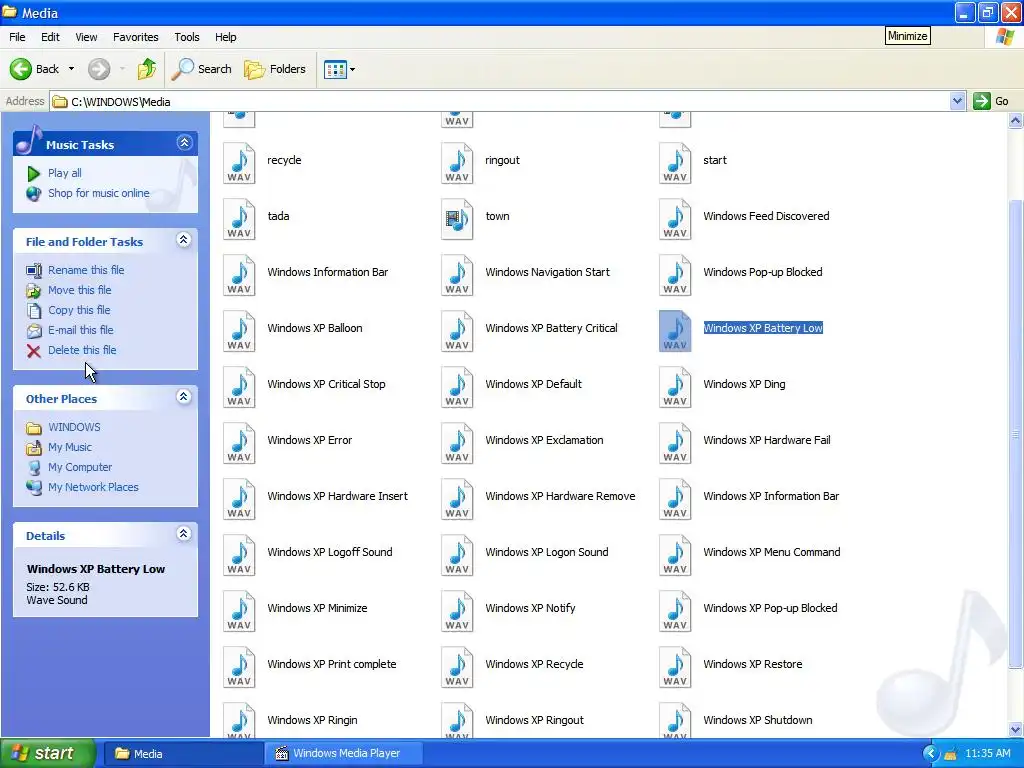Collapse the Music Tasks panel
The width and height of the screenshot is (1024, 768).
point(184,142)
